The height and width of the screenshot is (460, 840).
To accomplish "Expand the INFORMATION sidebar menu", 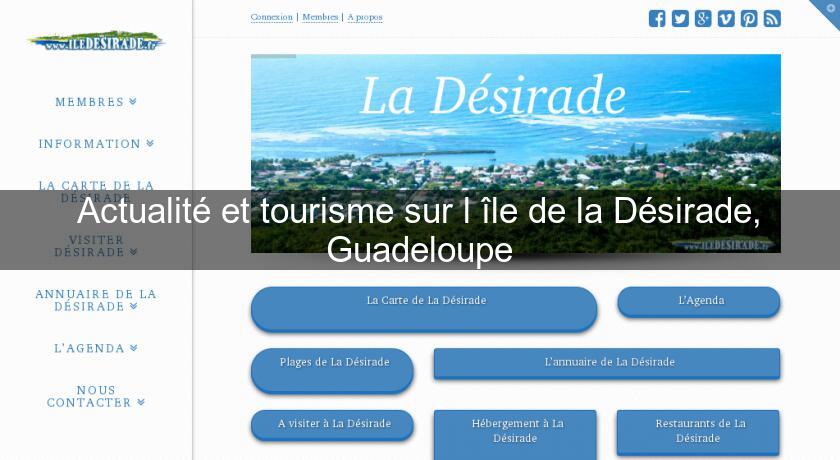I will 96,144.
